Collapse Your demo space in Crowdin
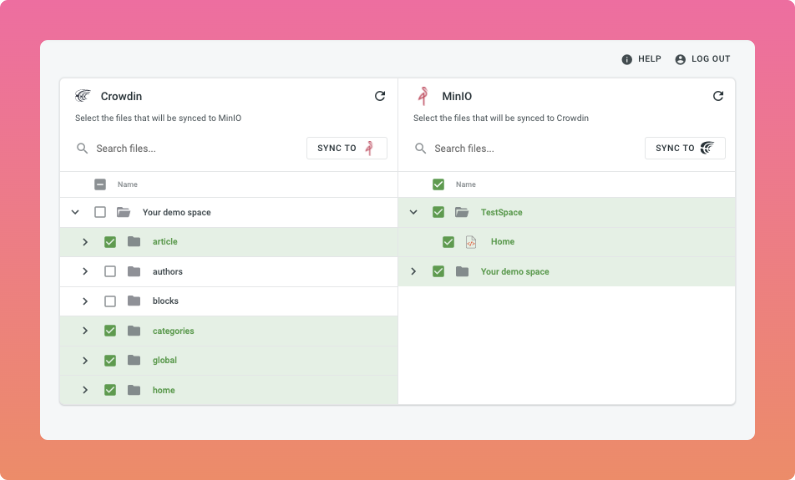This screenshot has height=480, width=795. [75, 212]
